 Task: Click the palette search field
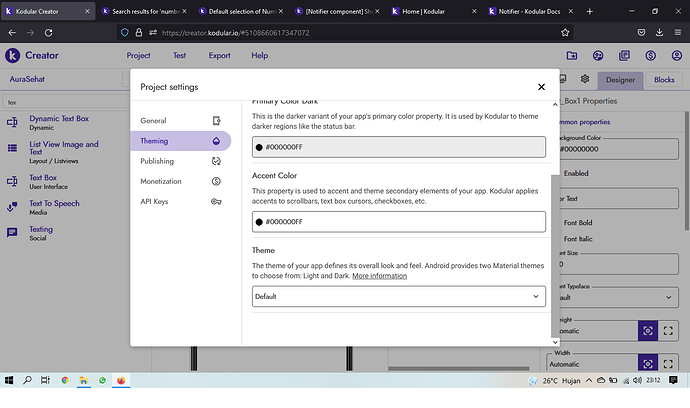point(66,102)
